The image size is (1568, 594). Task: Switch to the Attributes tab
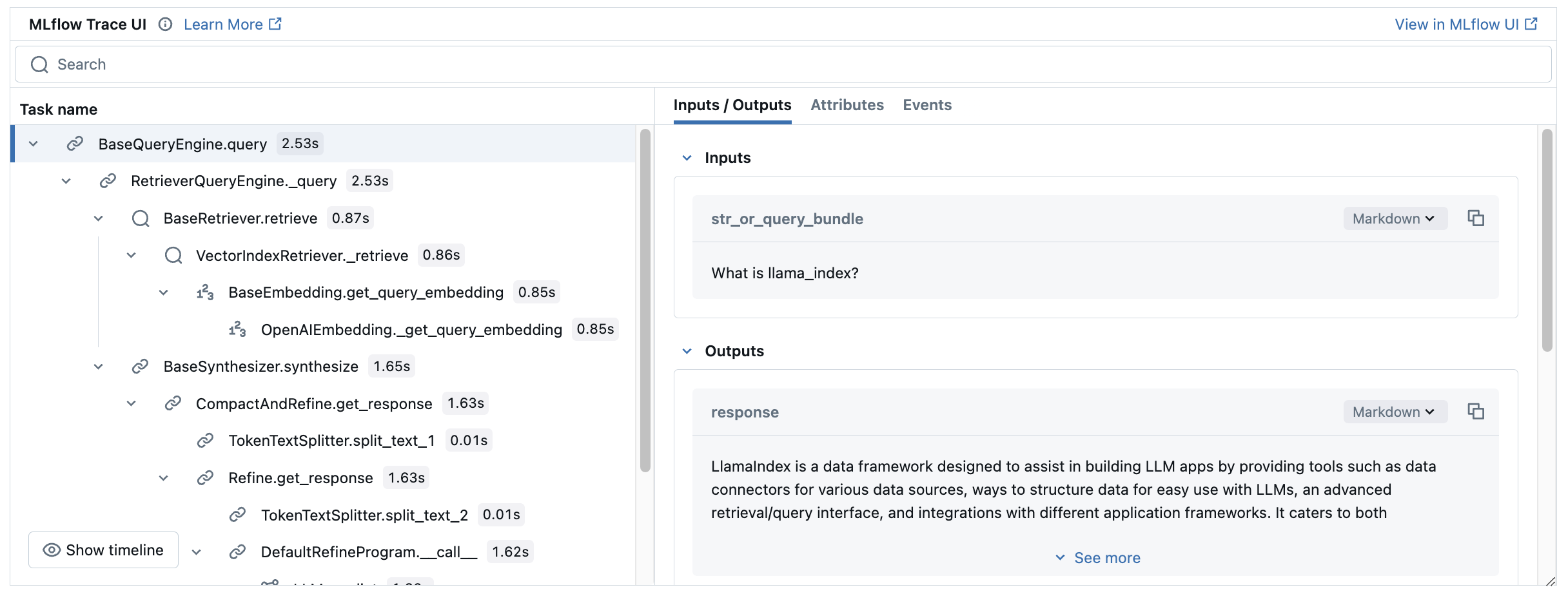click(847, 105)
